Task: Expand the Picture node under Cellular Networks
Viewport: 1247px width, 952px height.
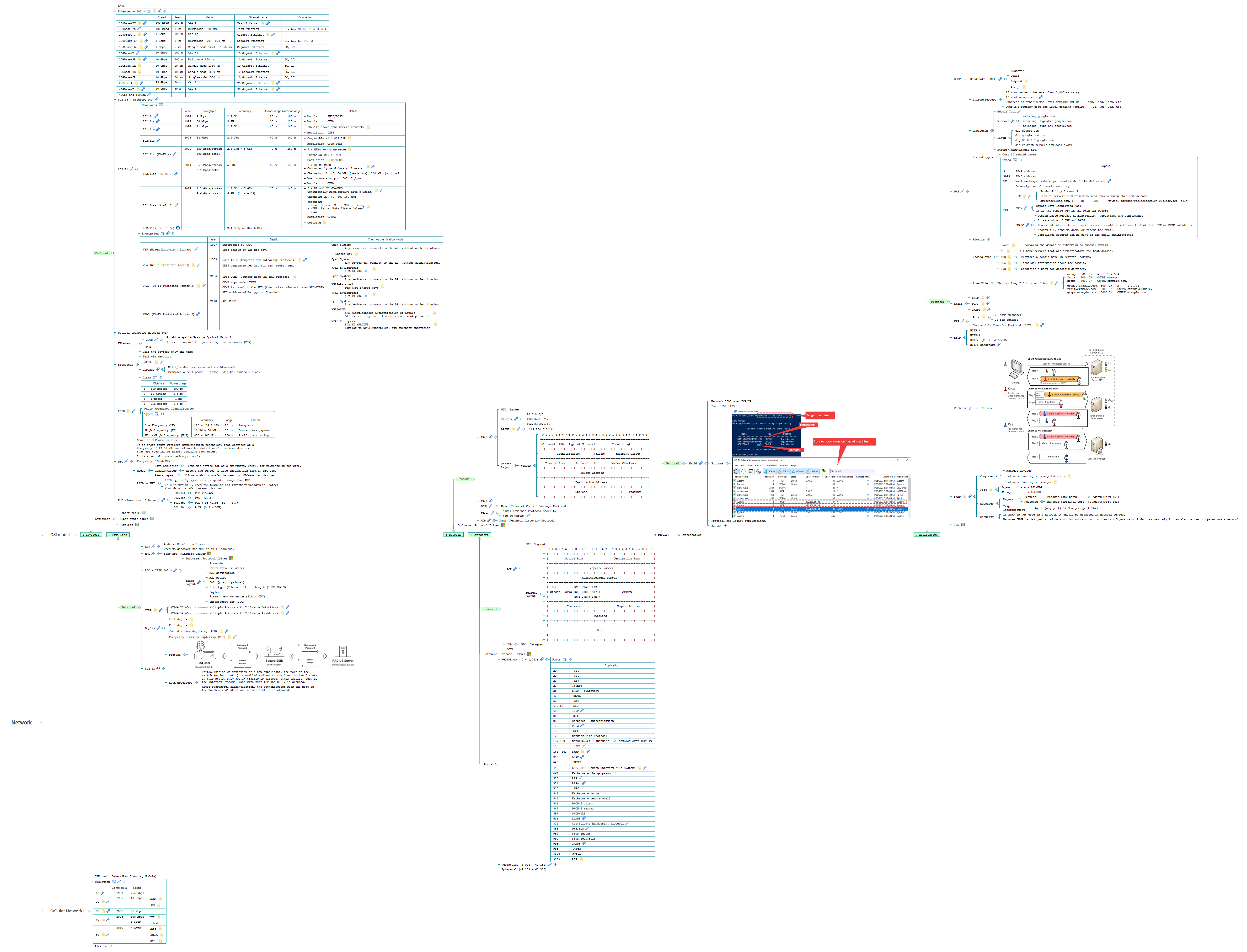Action: [111, 946]
